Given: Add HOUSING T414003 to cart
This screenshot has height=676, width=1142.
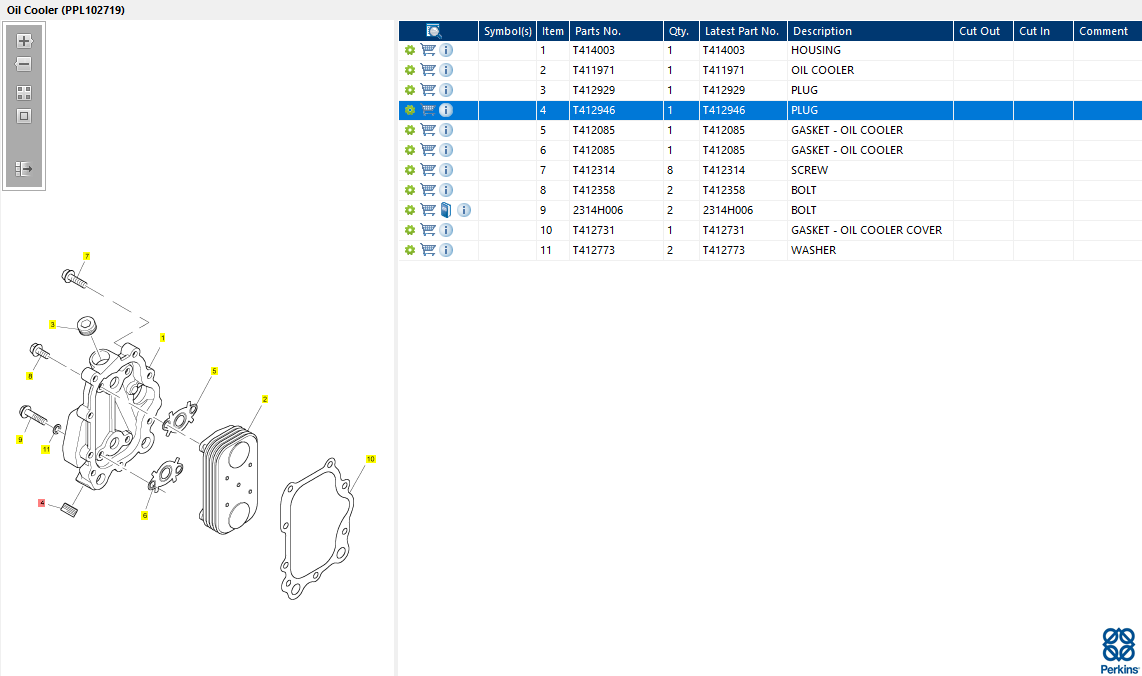Looking at the screenshot, I should pyautogui.click(x=428, y=50).
